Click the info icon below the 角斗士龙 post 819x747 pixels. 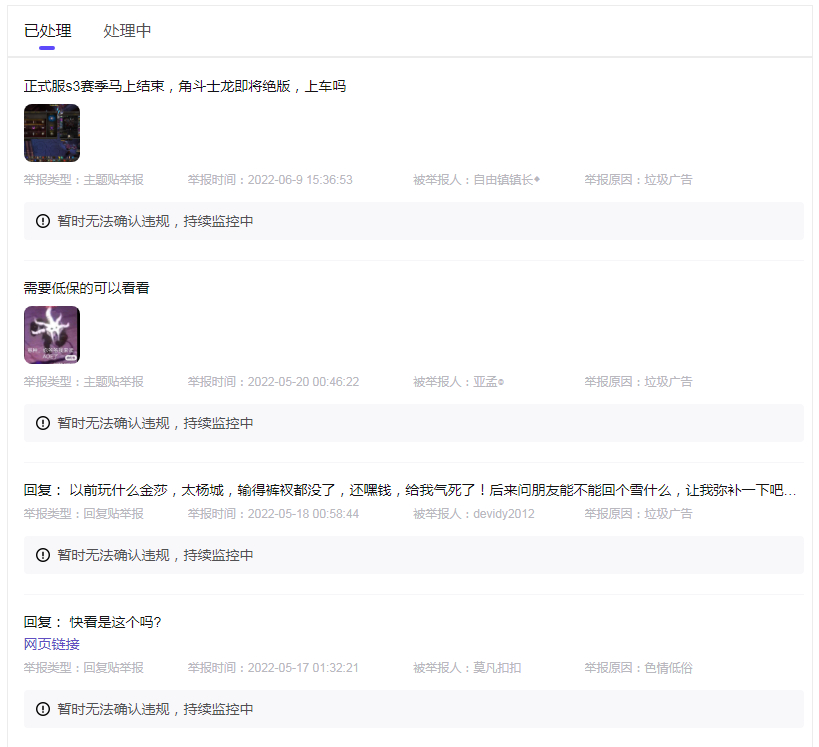coord(43,221)
